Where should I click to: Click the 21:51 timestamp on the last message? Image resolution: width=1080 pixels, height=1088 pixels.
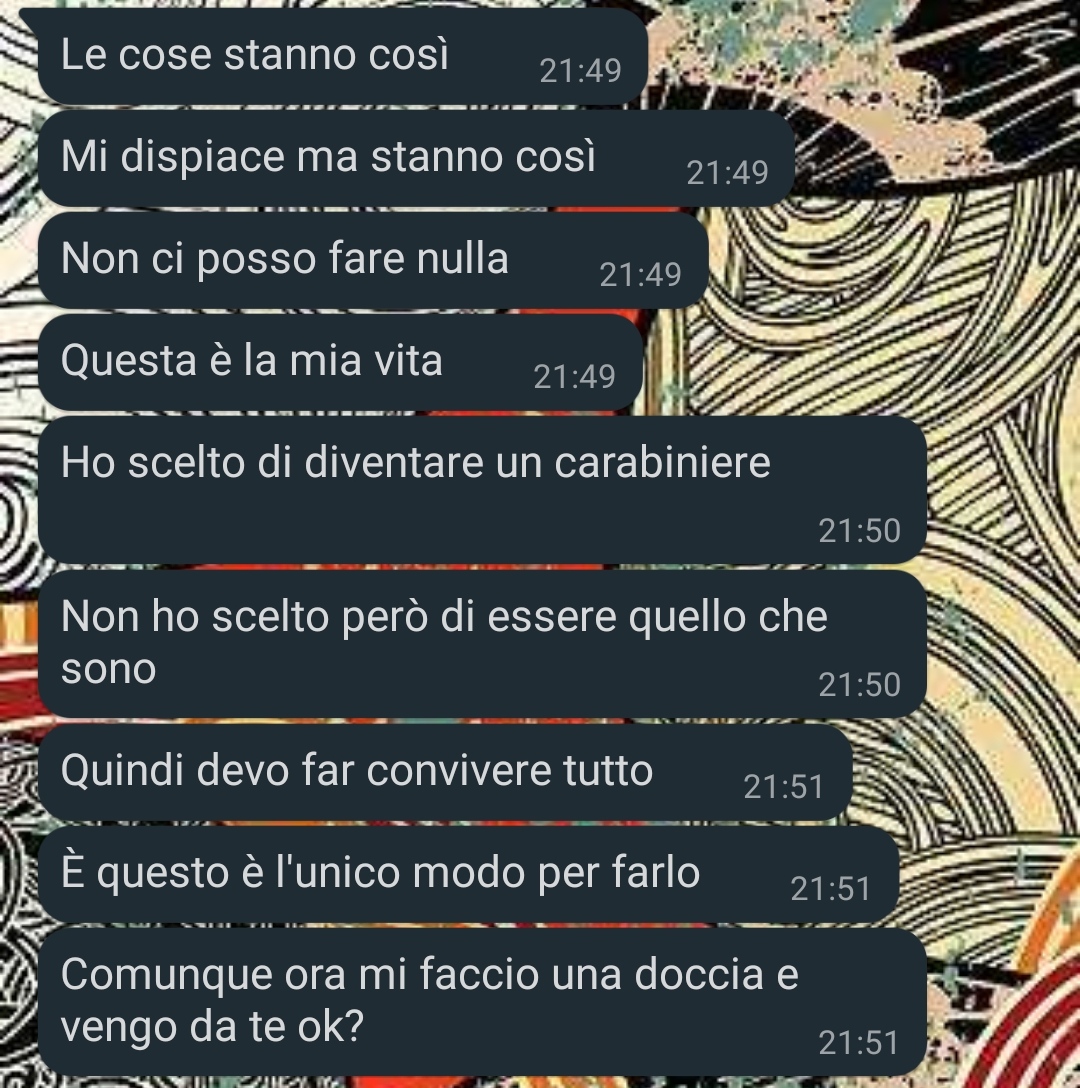click(859, 1043)
